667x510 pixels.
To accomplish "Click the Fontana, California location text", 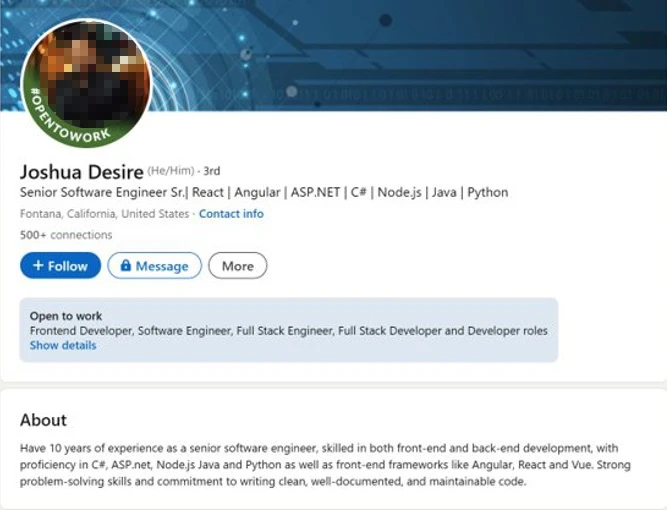I will click(104, 214).
